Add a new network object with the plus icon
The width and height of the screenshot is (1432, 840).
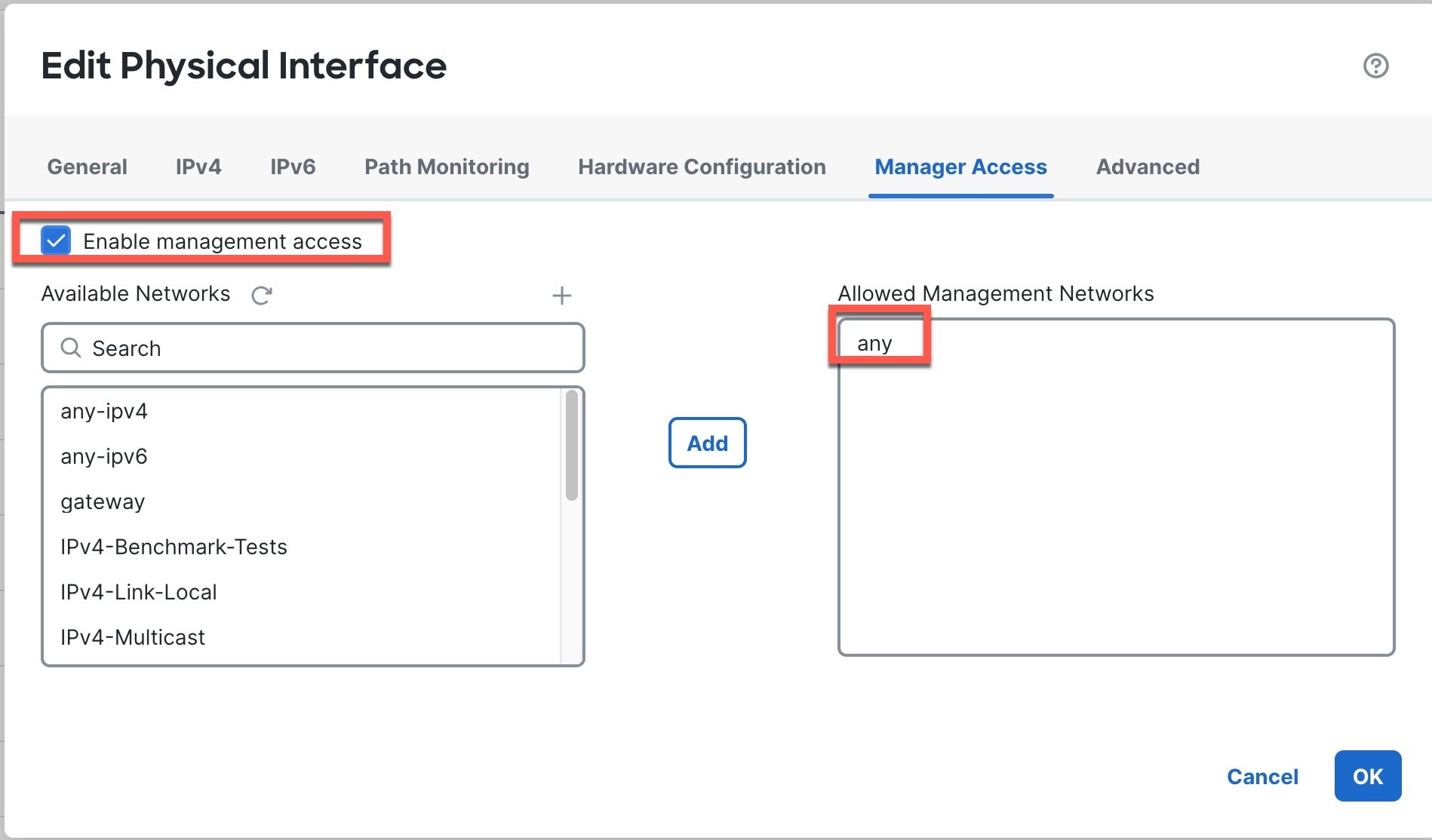click(x=561, y=295)
